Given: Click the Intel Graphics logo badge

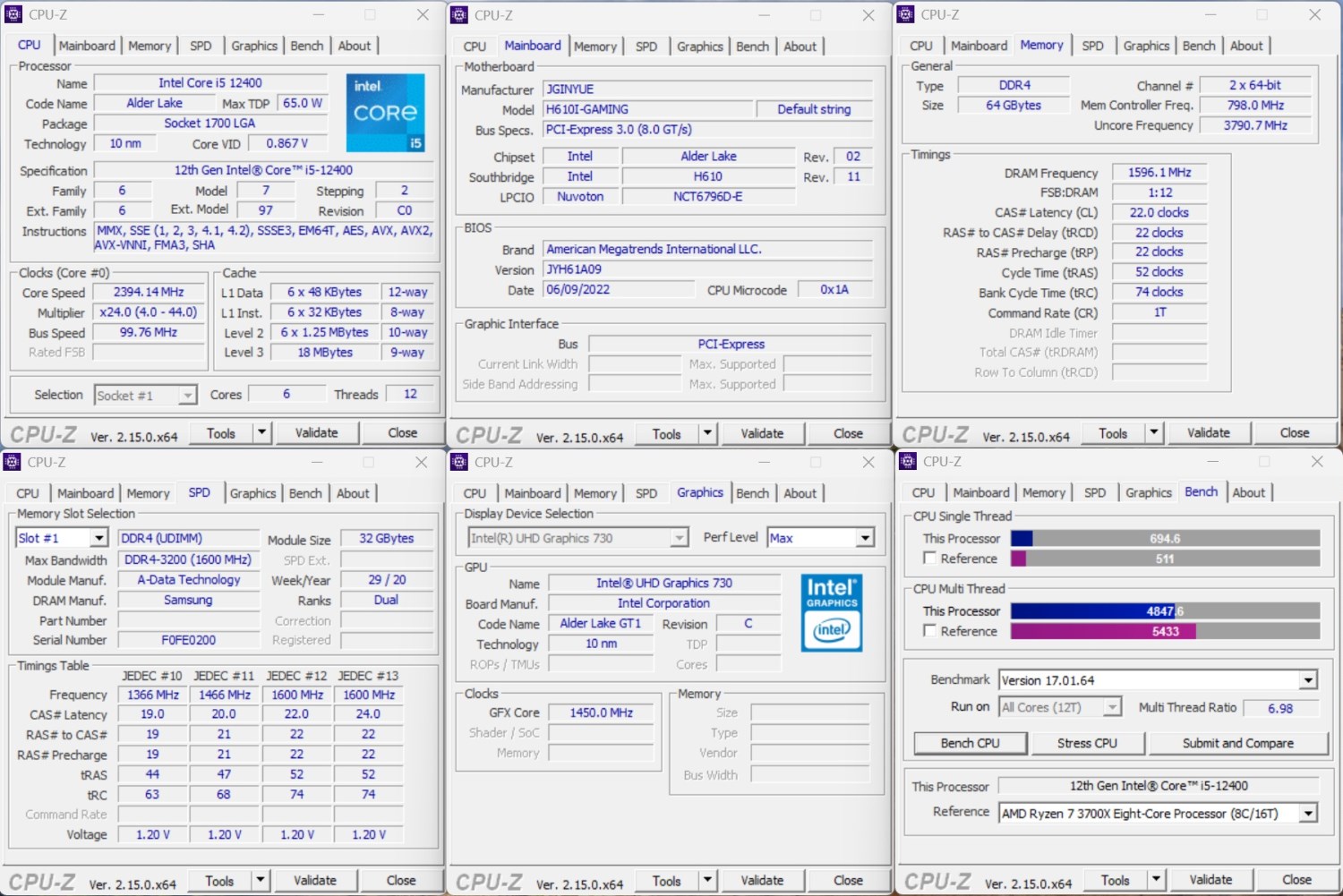Looking at the screenshot, I should tap(831, 612).
